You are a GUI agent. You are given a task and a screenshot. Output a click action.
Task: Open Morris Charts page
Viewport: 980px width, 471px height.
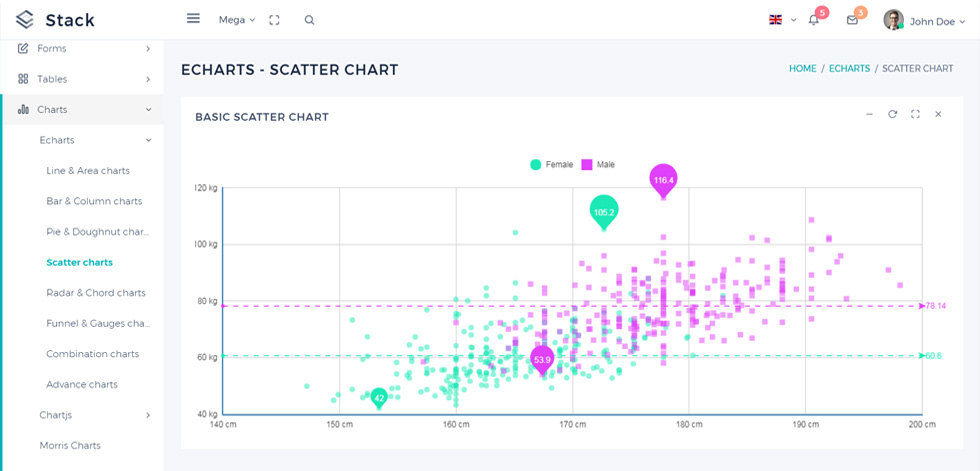[70, 445]
